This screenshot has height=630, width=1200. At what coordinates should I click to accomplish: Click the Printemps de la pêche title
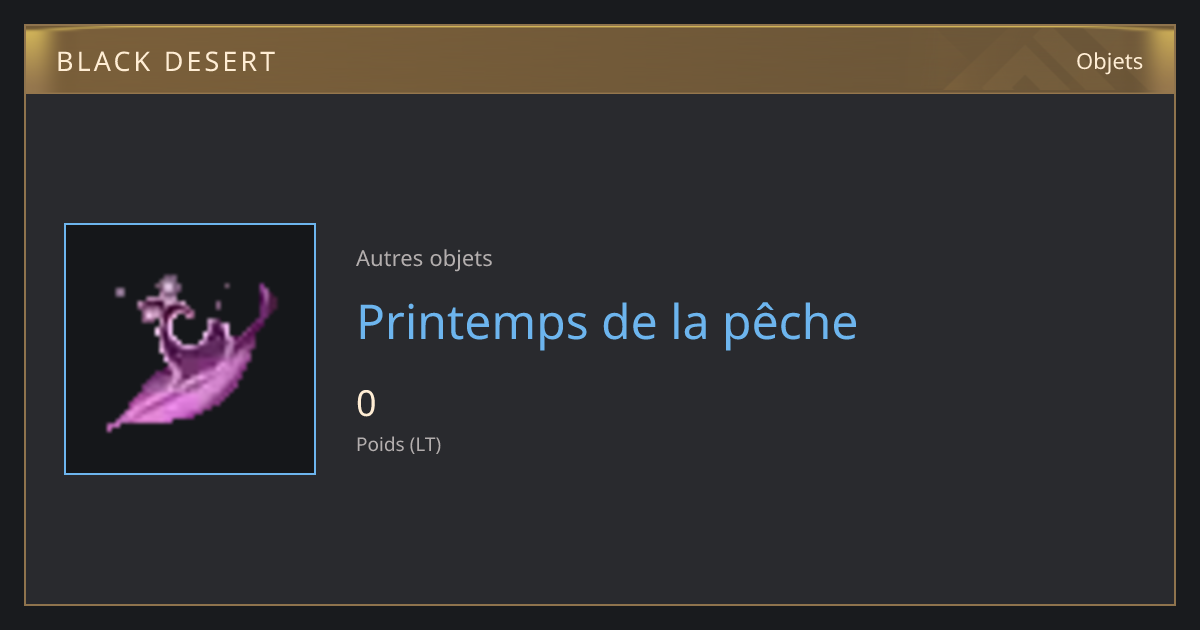click(x=607, y=322)
